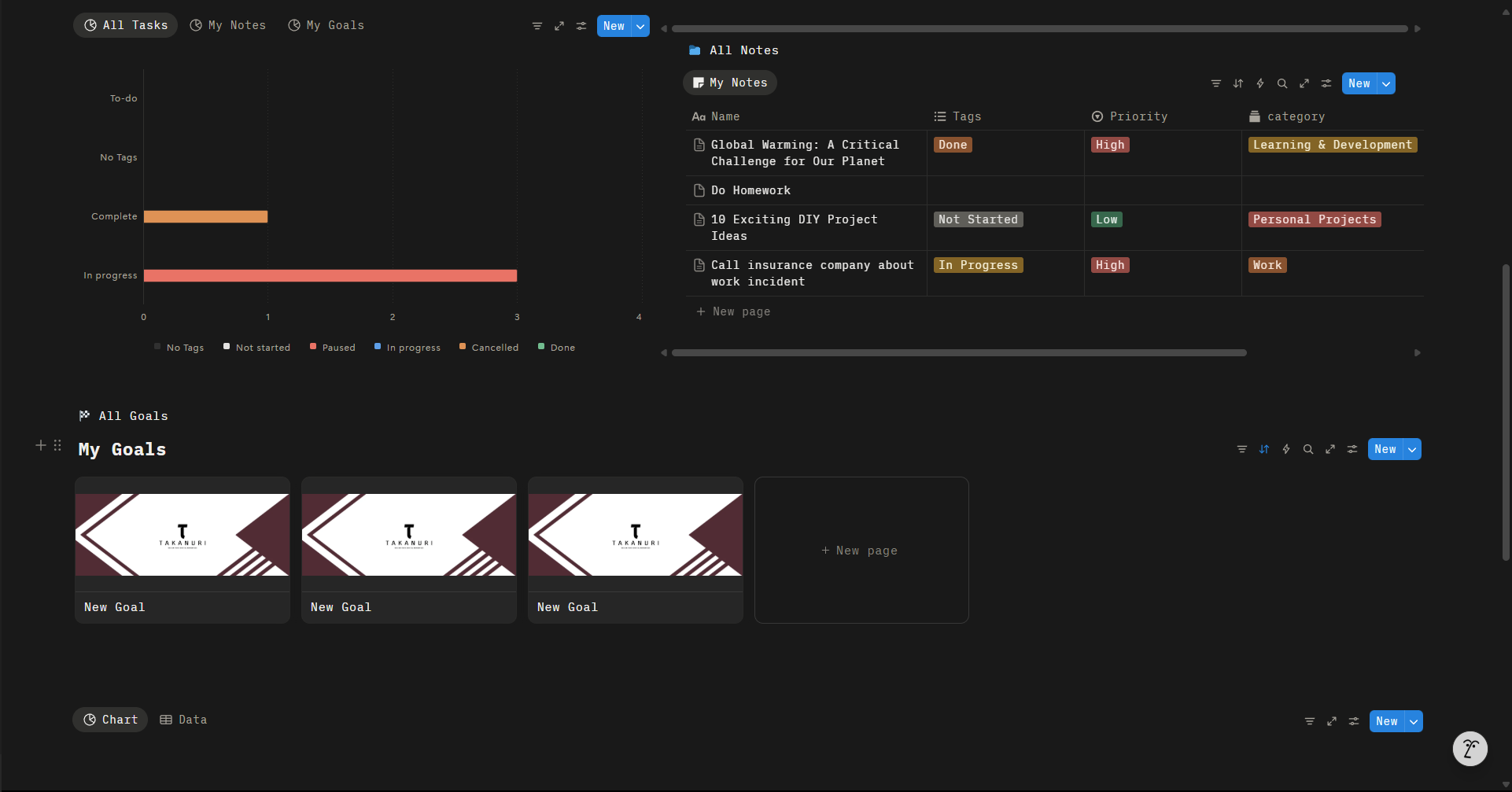This screenshot has width=1512, height=792.
Task: Expand the New dropdown arrow in My Notes
Action: [x=1386, y=83]
